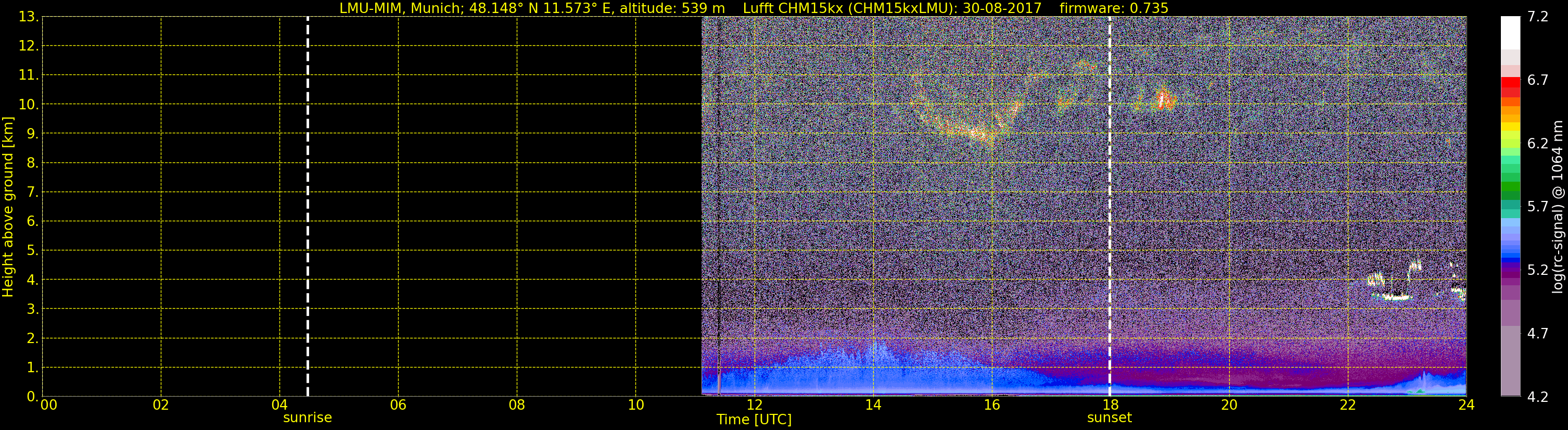Click the time axis tick label 16
The image size is (1568, 430).
tap(991, 405)
